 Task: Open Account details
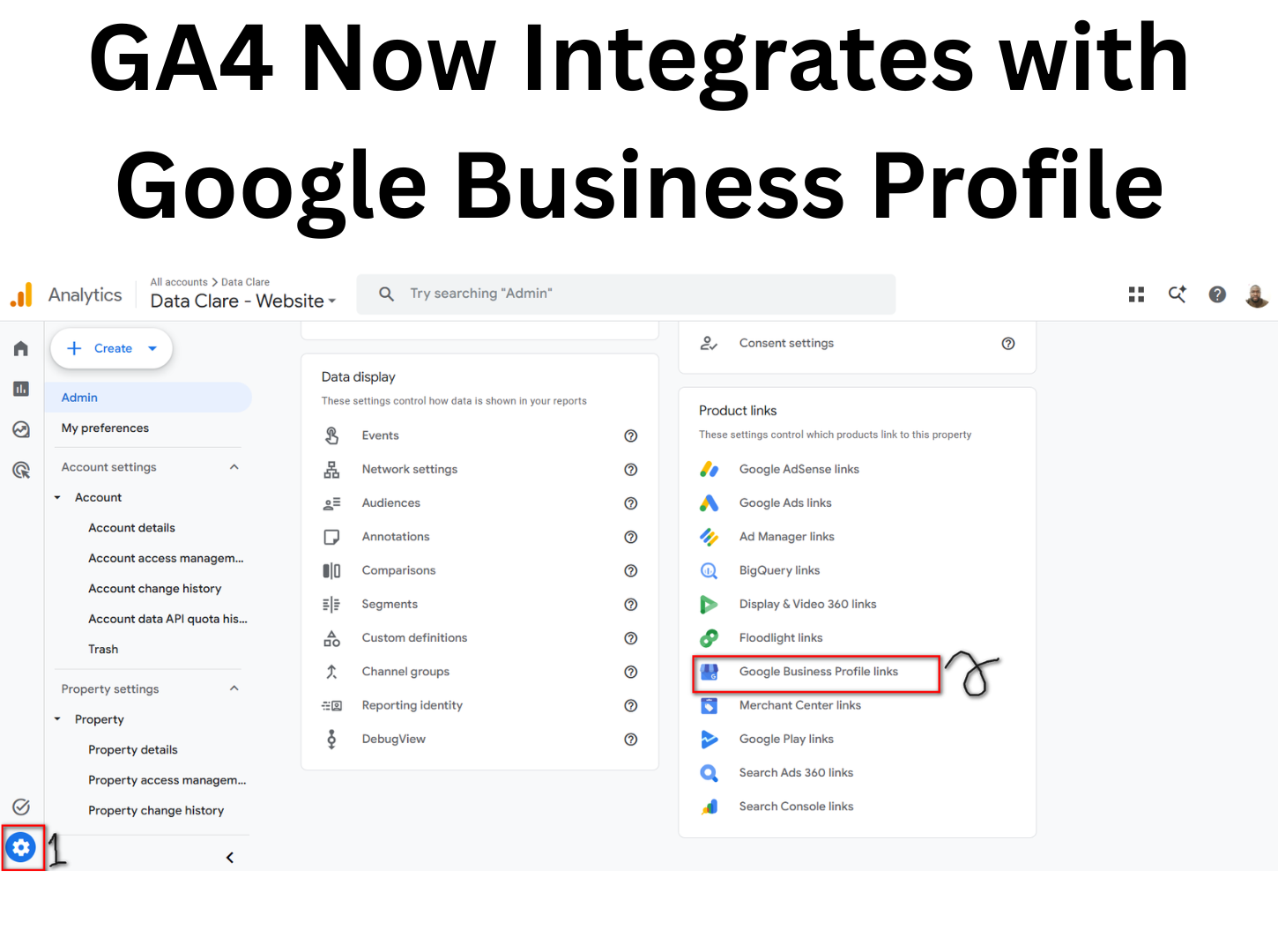click(131, 528)
